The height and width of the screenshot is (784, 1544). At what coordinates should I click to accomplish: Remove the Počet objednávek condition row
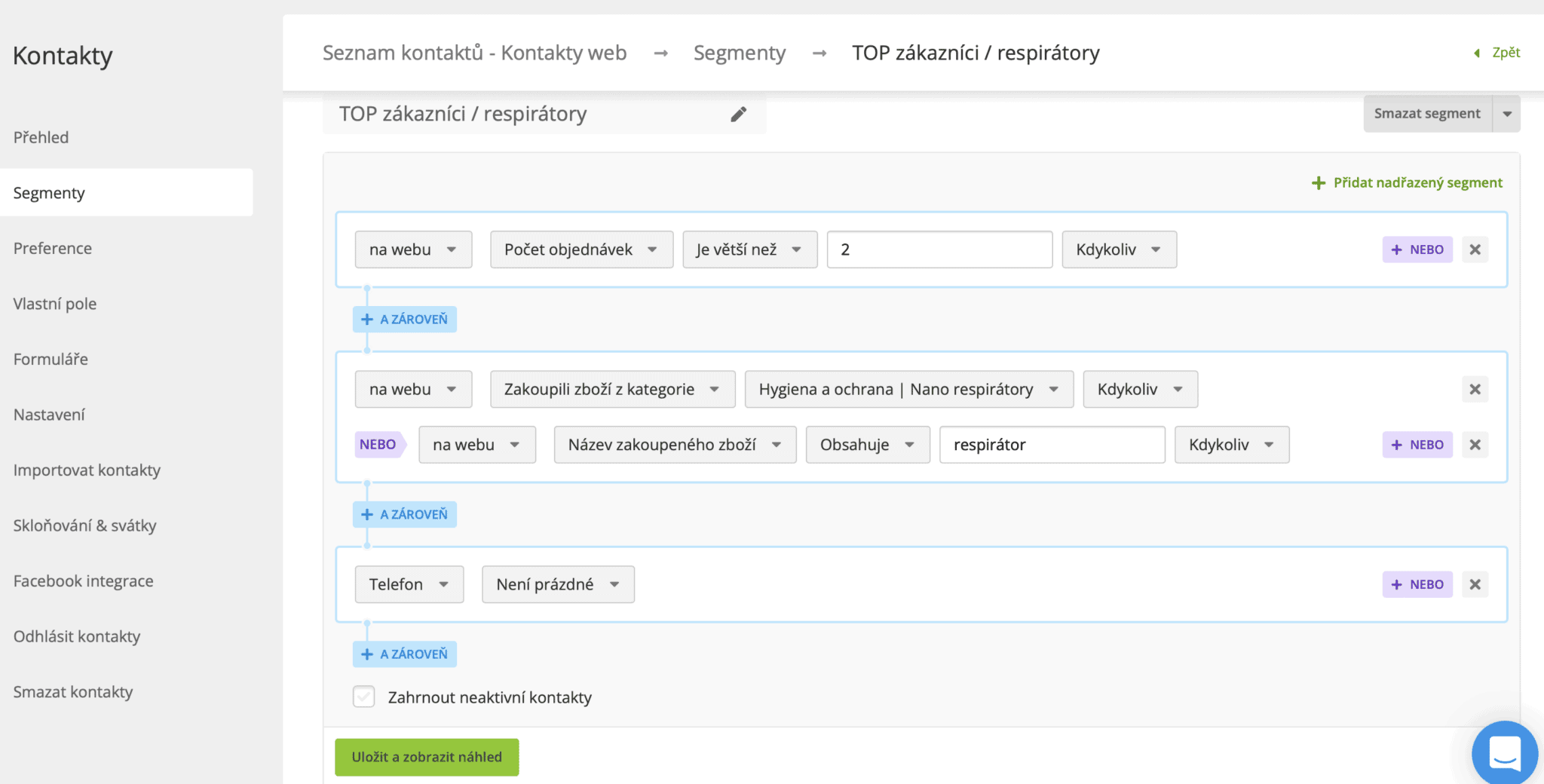point(1475,250)
